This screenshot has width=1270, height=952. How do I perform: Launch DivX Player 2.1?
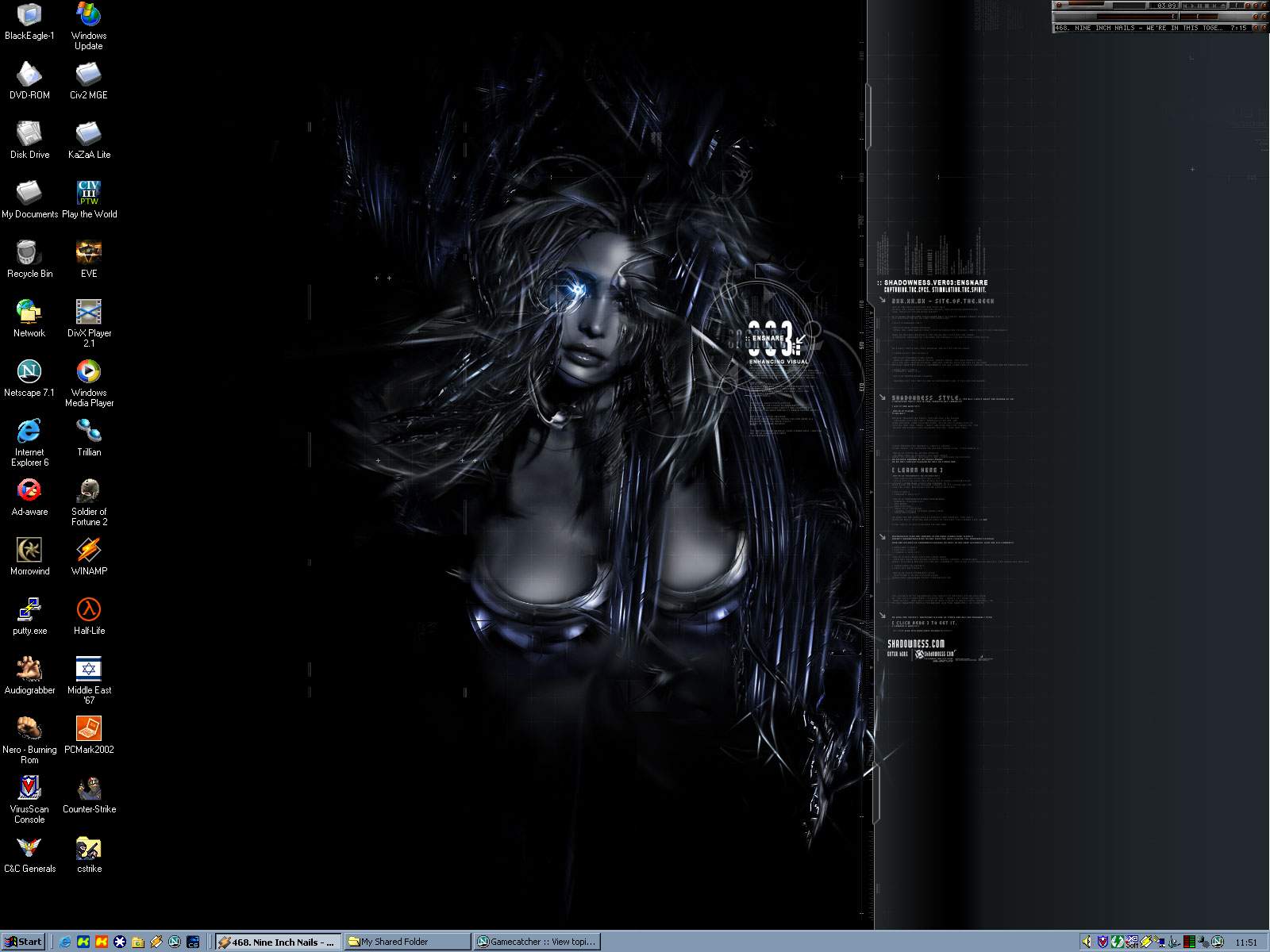[89, 324]
